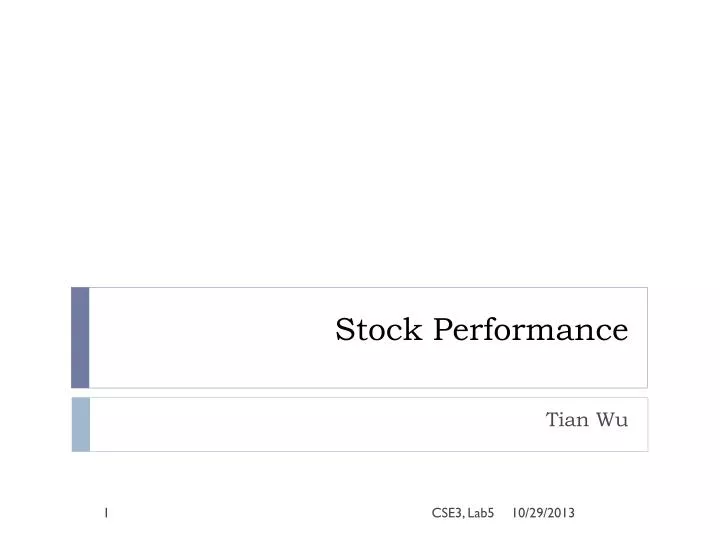Viewport: 720px width, 540px height.
Task: Click the word 'Wu' in the subtitle
Action: 612,419
